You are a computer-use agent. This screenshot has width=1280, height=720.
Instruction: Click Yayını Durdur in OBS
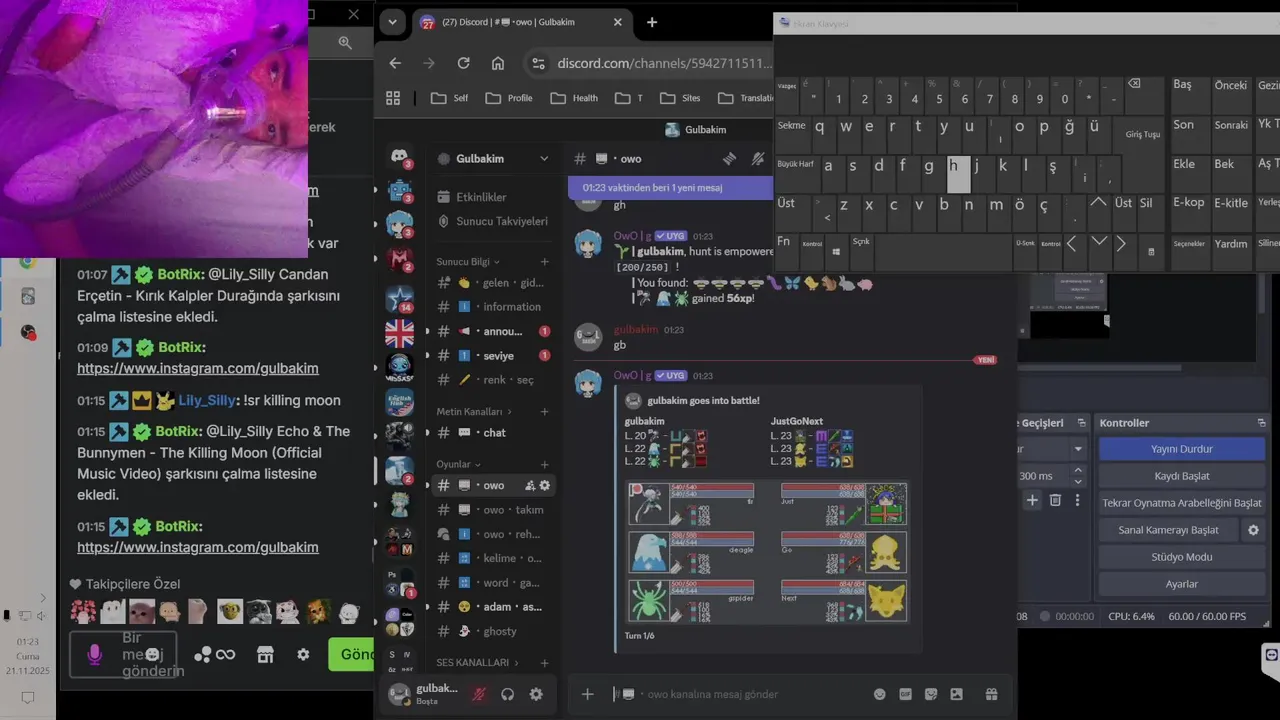click(x=1182, y=449)
